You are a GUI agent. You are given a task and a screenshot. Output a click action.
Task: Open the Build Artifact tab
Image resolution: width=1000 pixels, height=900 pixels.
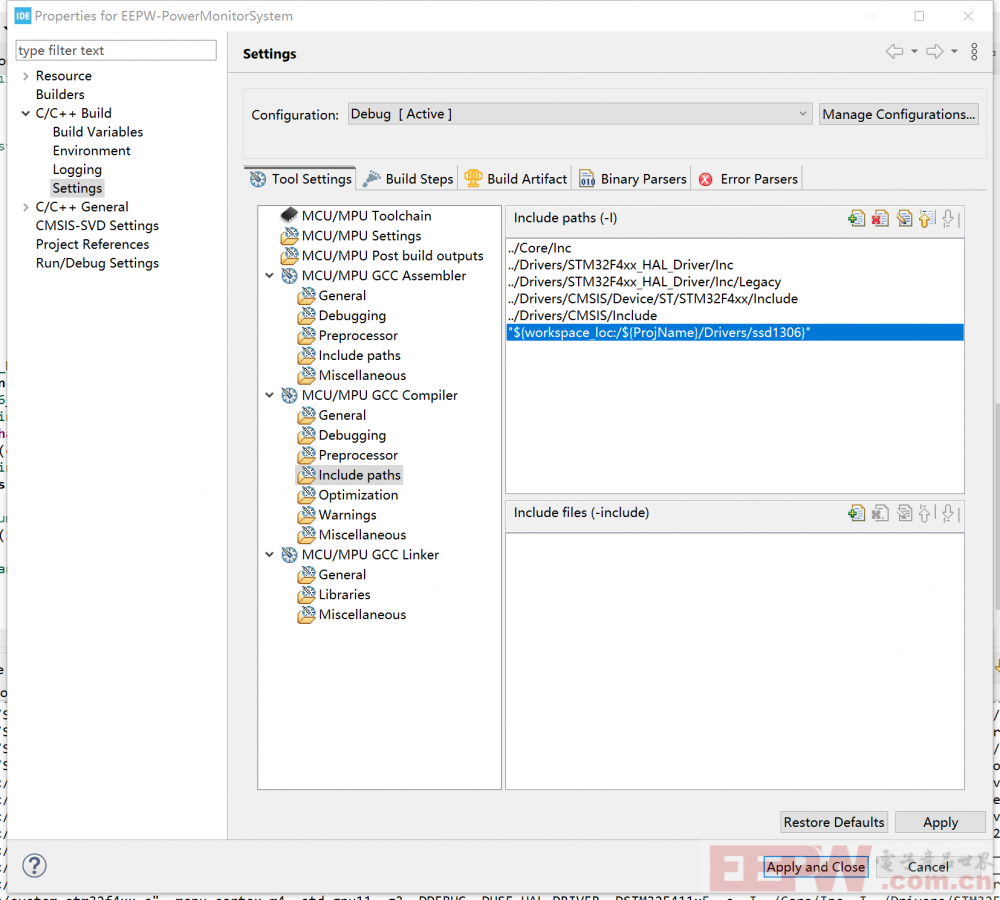click(x=515, y=179)
